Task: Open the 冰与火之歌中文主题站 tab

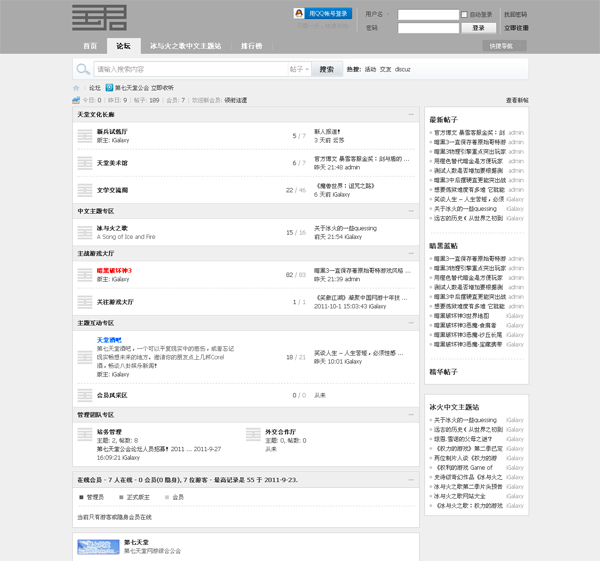Action: 186,46
